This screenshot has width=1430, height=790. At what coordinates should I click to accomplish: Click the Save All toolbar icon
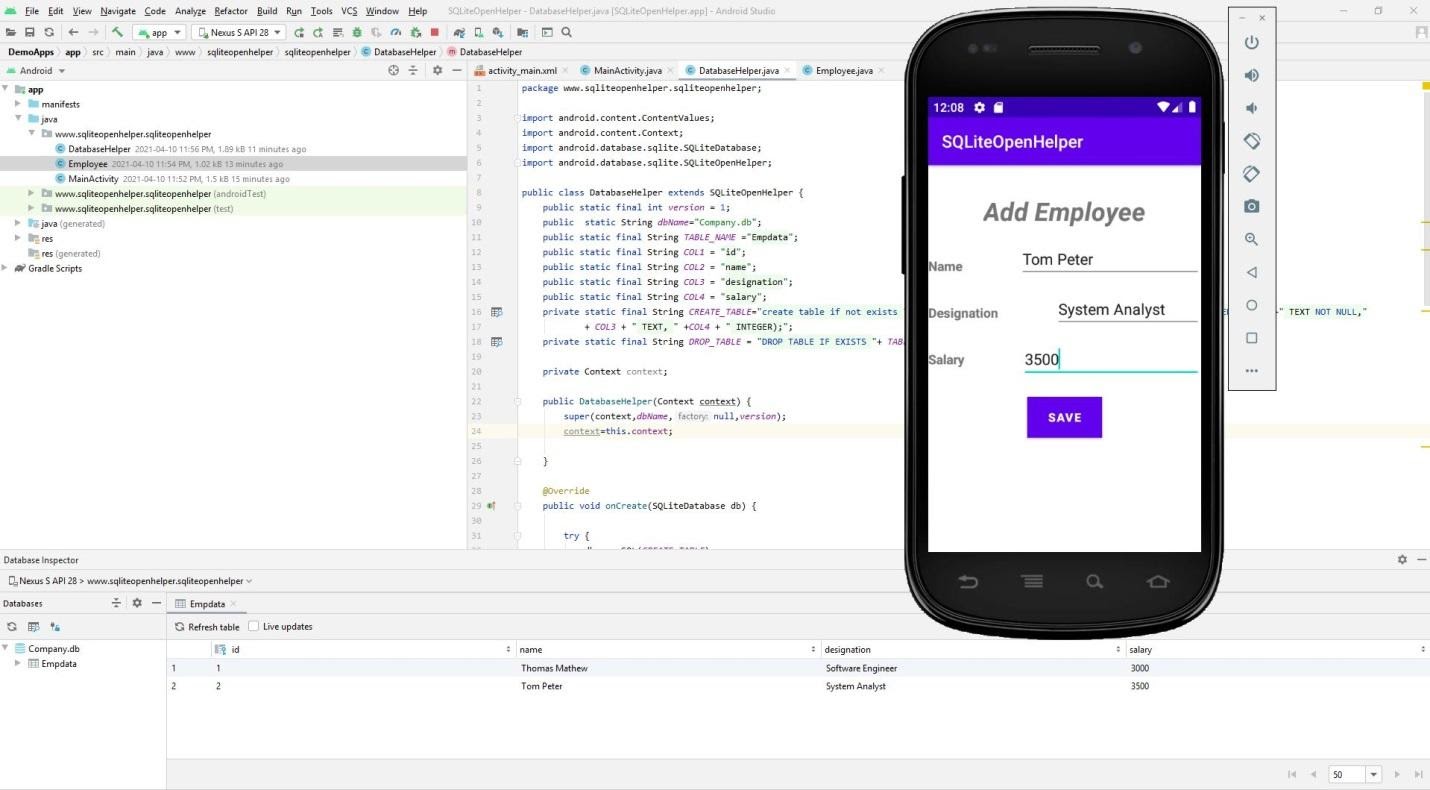click(29, 32)
